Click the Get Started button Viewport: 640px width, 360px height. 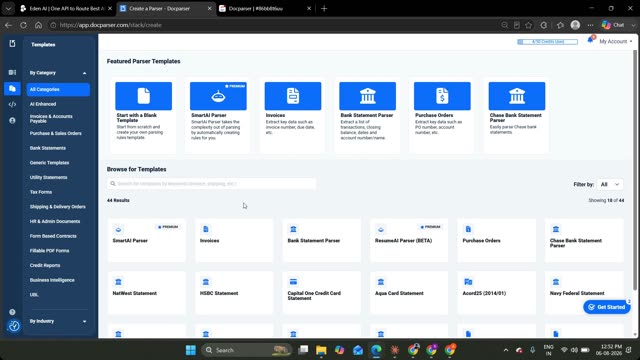[607, 307]
